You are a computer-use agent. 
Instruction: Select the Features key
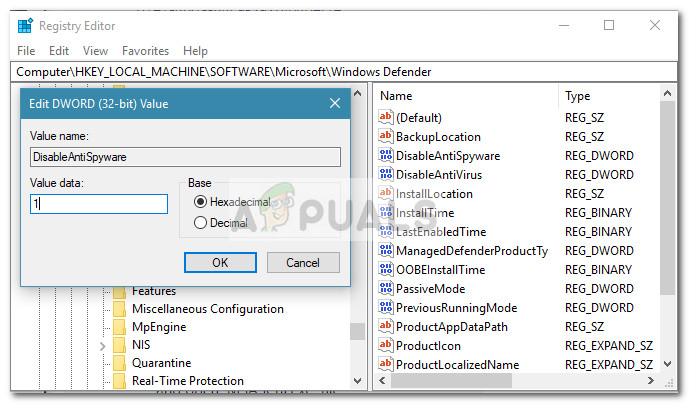click(154, 292)
